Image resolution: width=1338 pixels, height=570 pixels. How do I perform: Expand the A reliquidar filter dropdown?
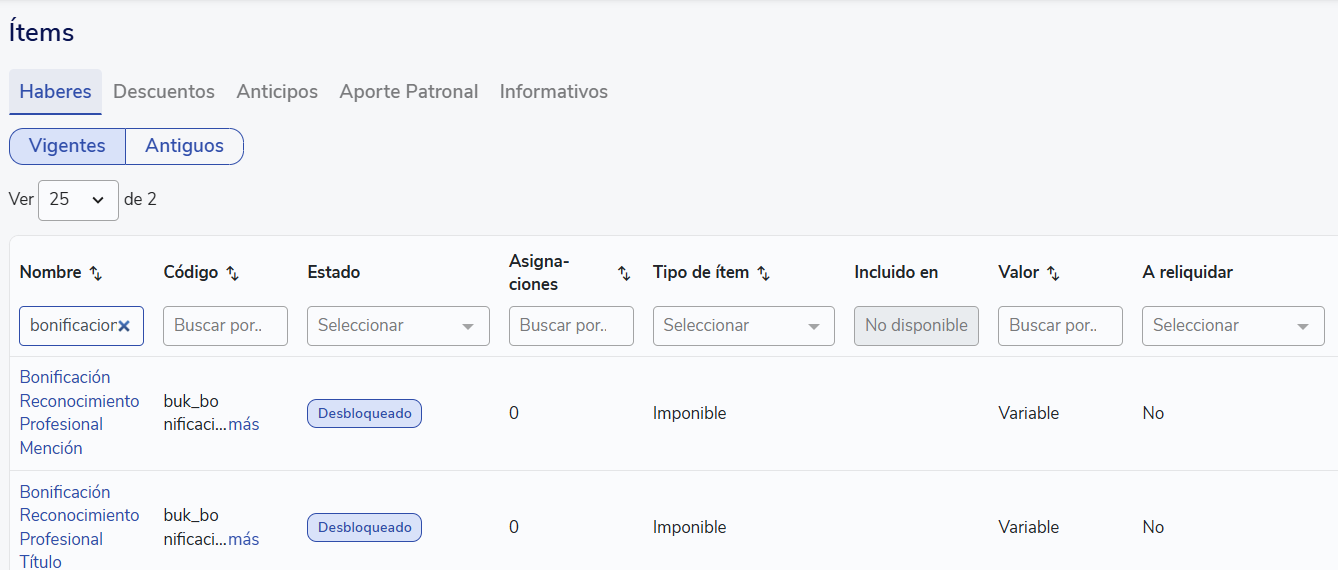[1232, 326]
